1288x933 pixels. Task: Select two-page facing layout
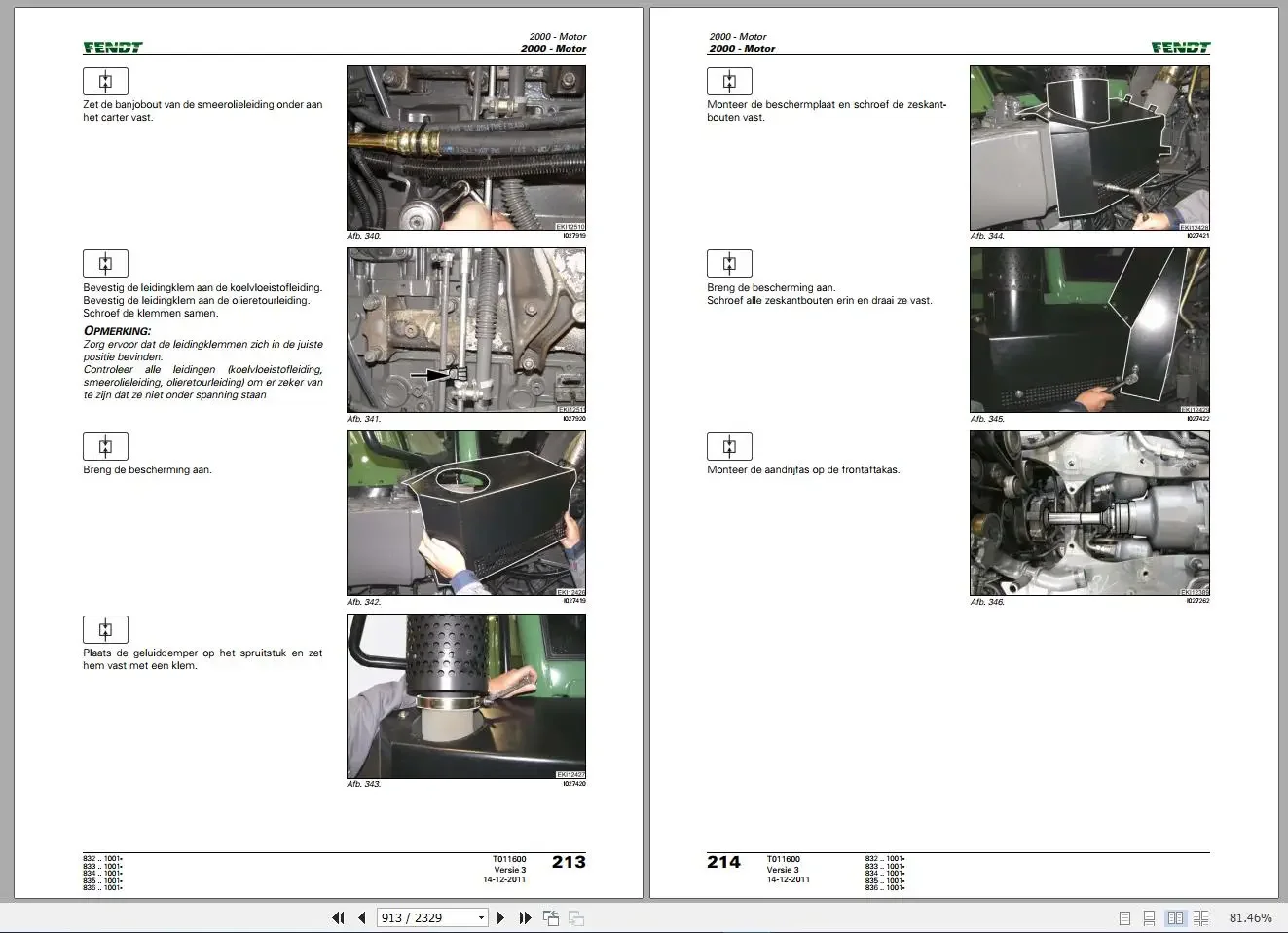pos(1175,917)
